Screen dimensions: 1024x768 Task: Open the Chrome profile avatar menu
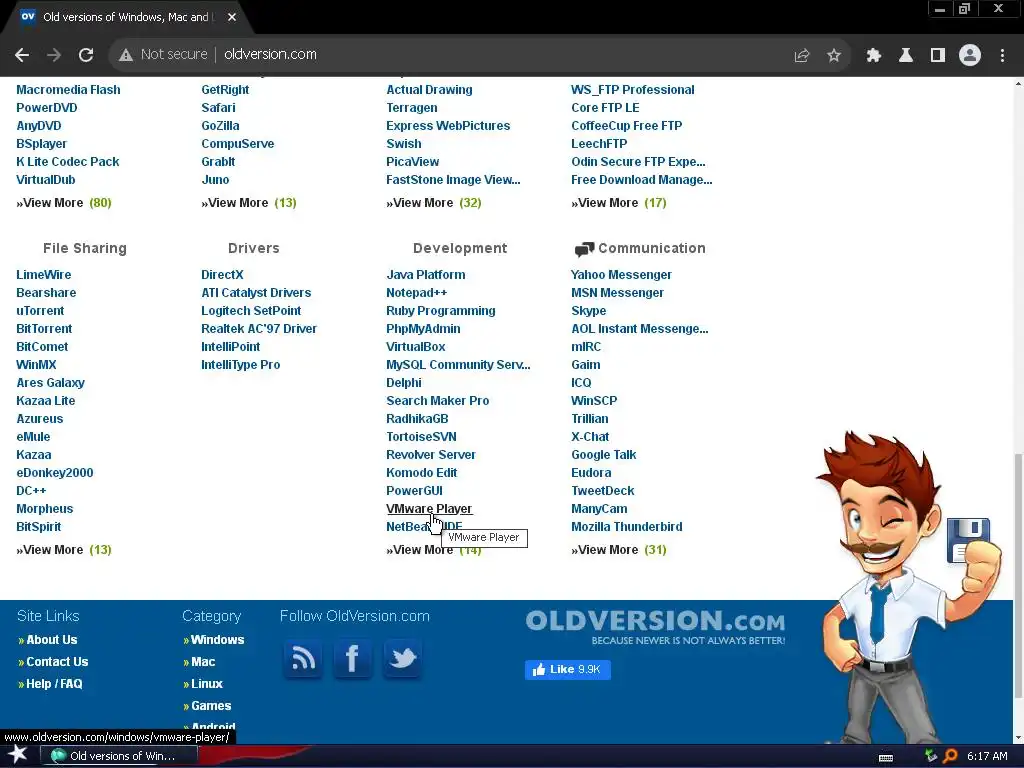970,56
